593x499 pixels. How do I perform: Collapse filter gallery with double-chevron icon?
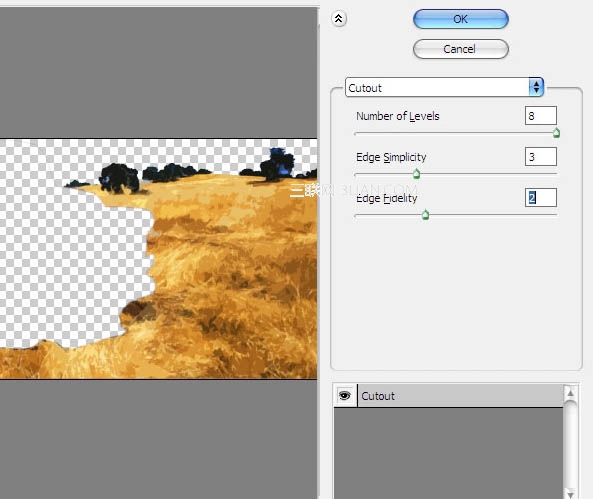(x=338, y=19)
